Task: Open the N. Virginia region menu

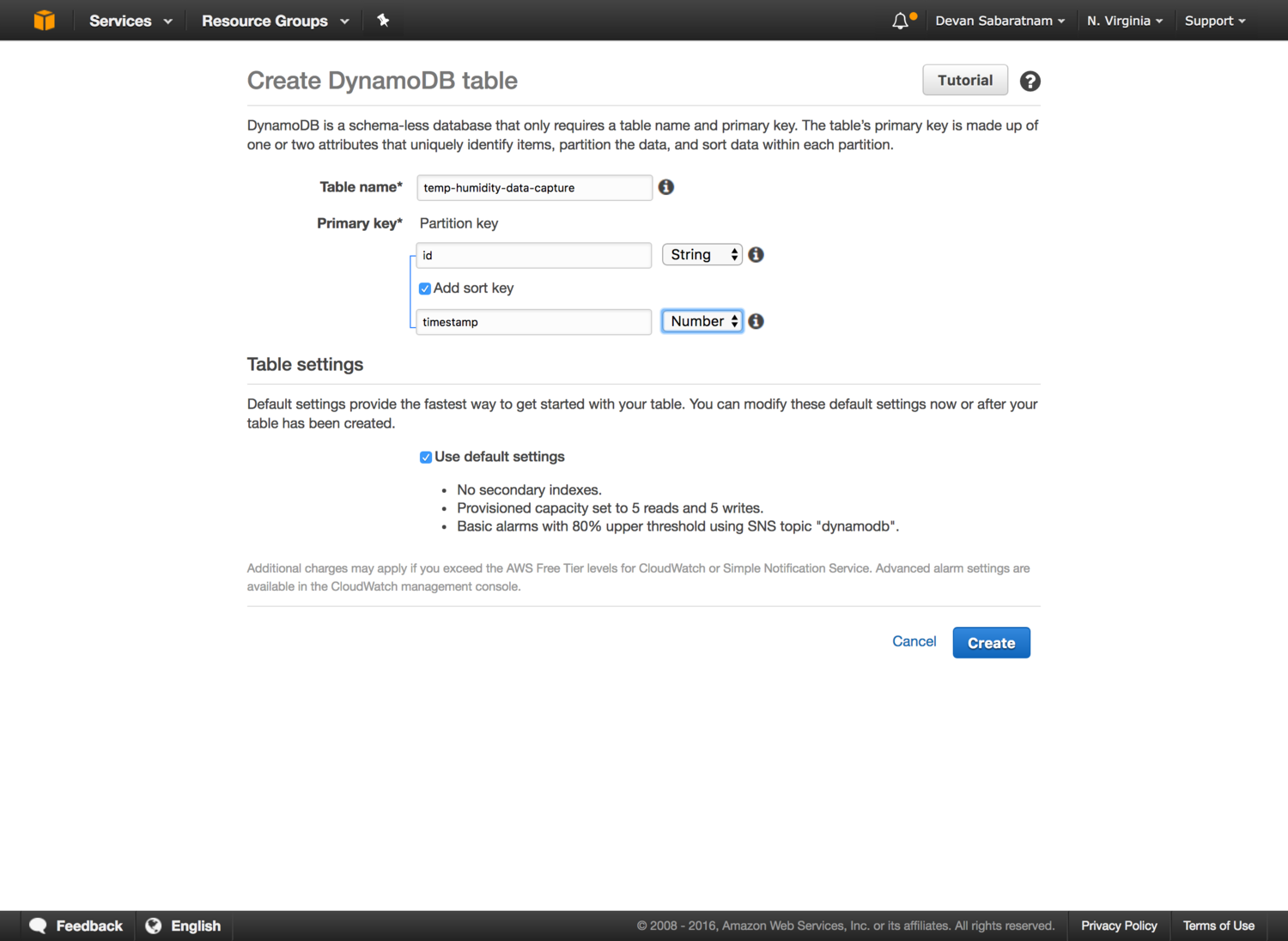Action: [1125, 21]
